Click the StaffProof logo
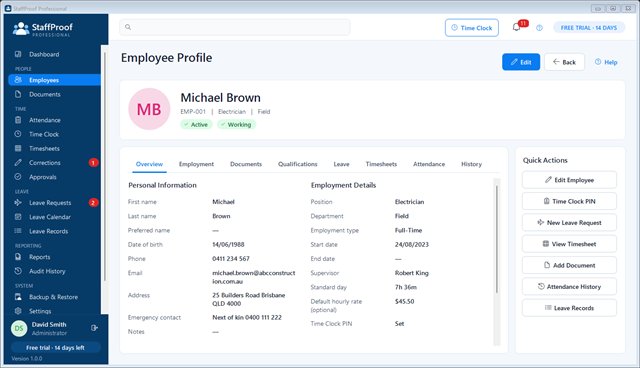The image size is (640, 368). (42, 29)
